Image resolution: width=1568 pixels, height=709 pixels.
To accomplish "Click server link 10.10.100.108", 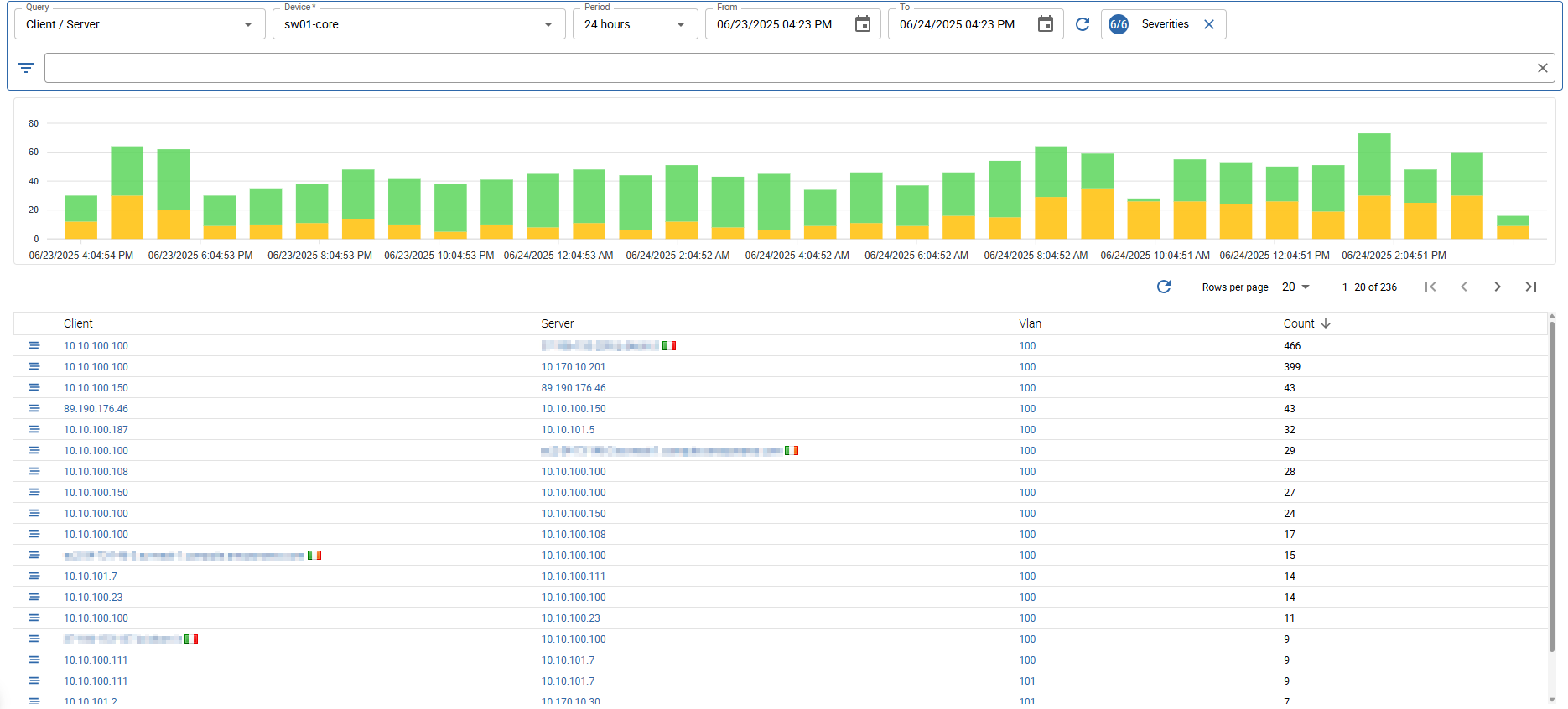I will [x=573, y=535].
